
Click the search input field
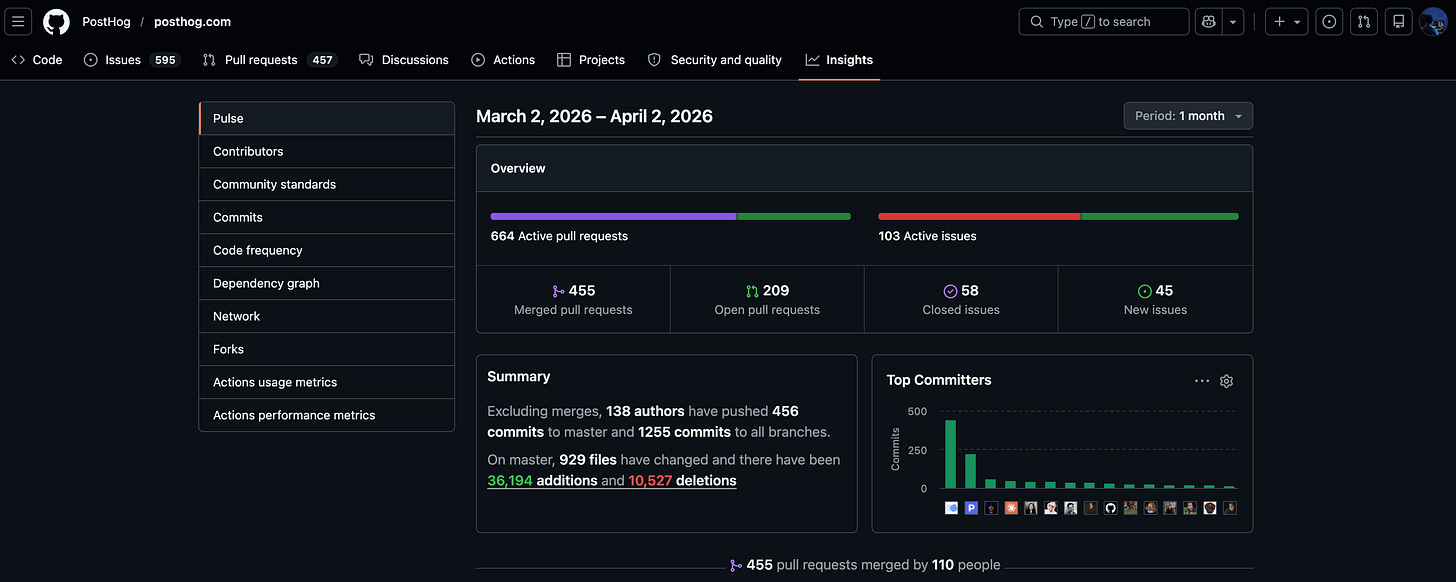click(x=1103, y=21)
